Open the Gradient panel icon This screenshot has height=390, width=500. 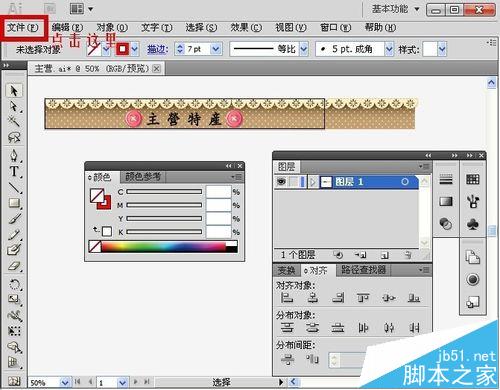coord(446,201)
